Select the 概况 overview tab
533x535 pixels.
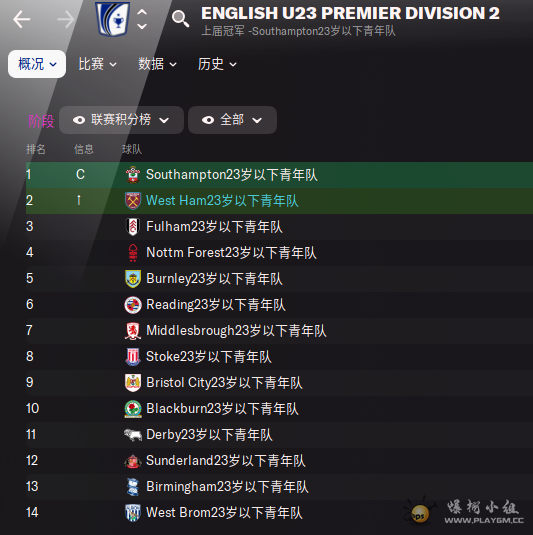point(37,64)
